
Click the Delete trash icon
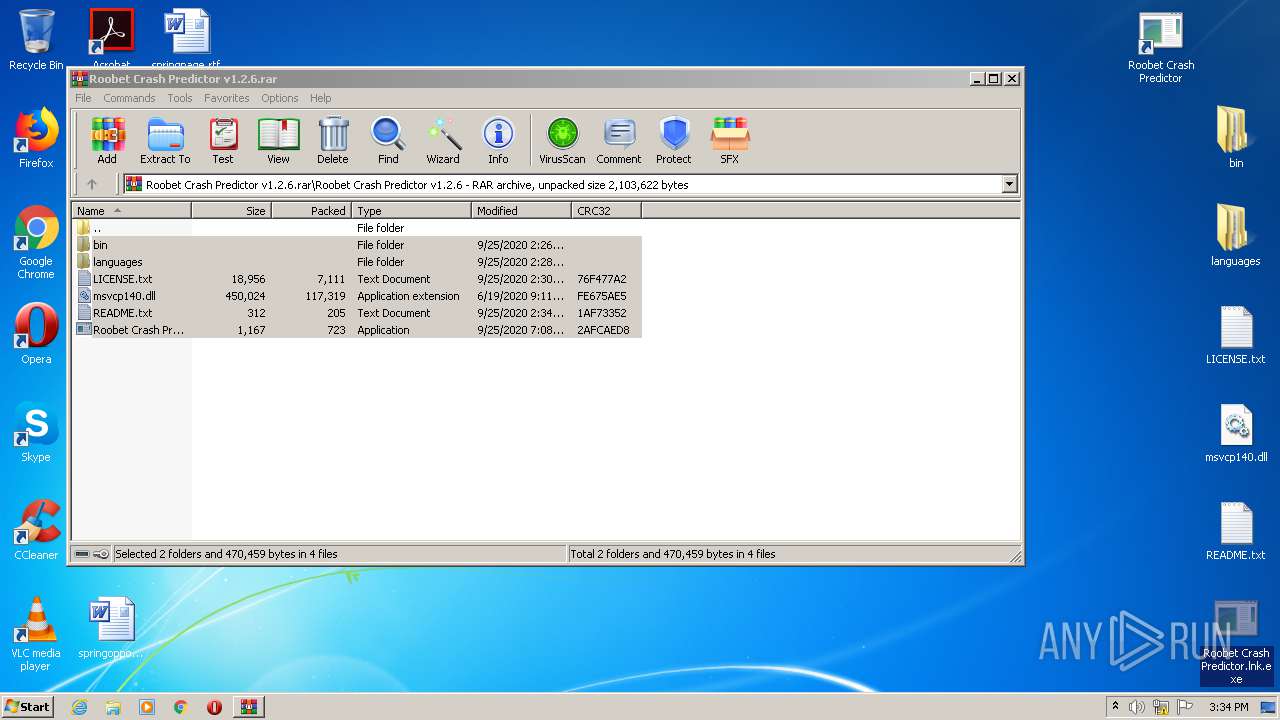(333, 140)
